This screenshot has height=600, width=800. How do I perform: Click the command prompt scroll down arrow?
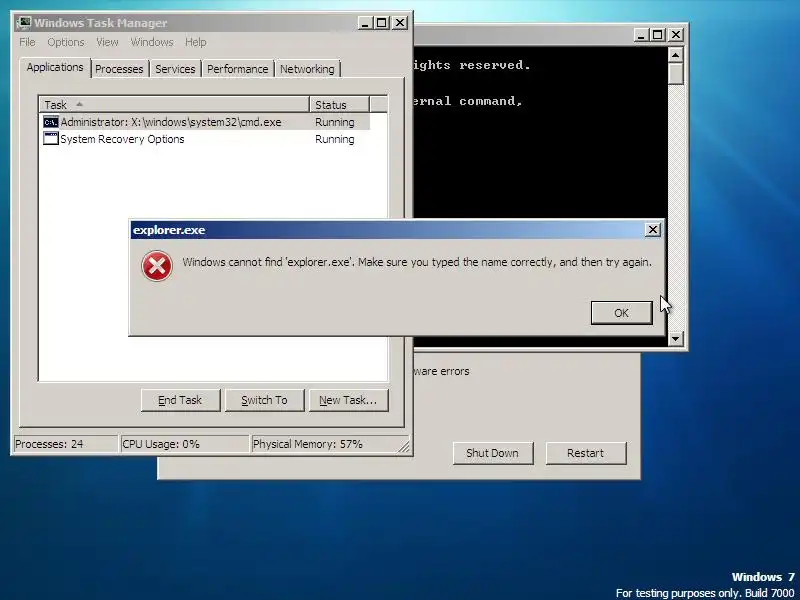[676, 338]
